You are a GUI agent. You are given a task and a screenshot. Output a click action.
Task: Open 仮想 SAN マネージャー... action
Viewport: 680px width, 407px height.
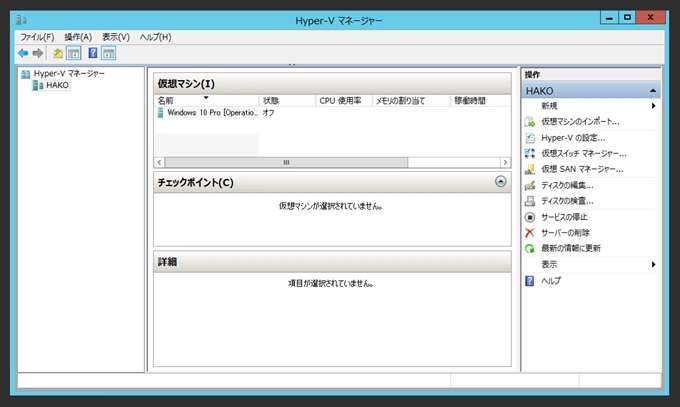click(x=582, y=169)
